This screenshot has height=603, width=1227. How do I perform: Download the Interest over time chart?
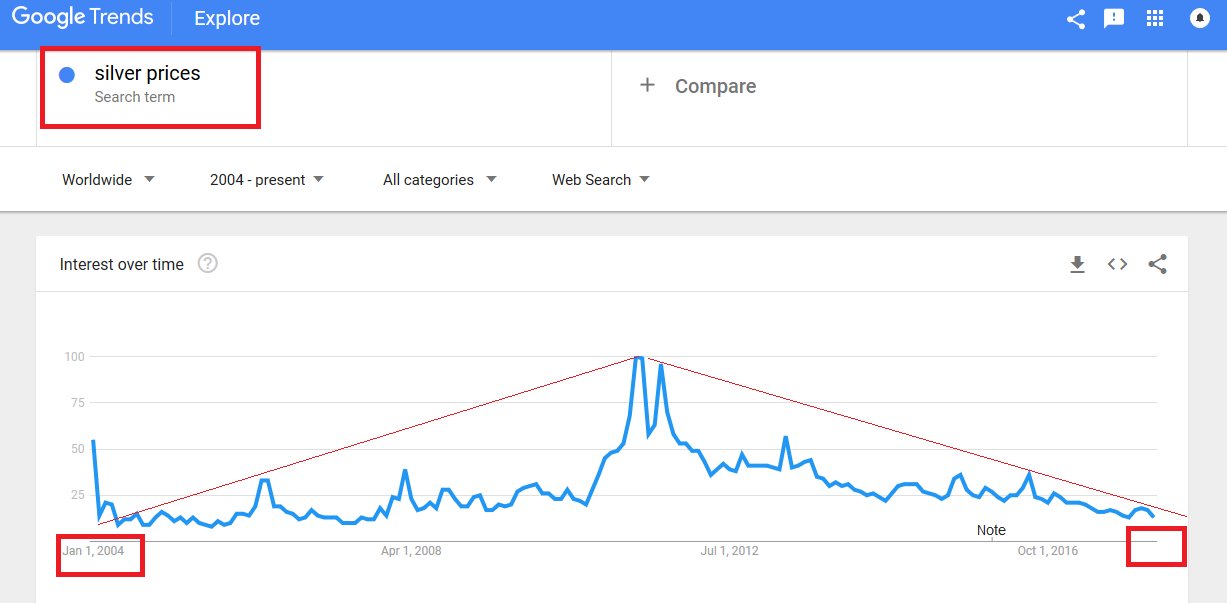[1077, 264]
